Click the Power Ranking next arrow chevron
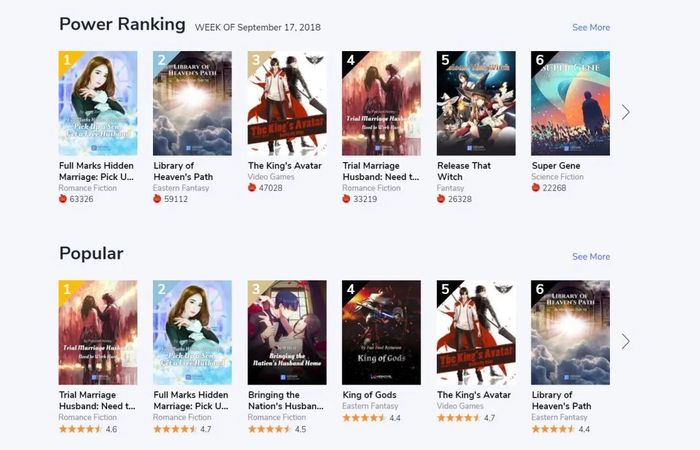 [625, 112]
